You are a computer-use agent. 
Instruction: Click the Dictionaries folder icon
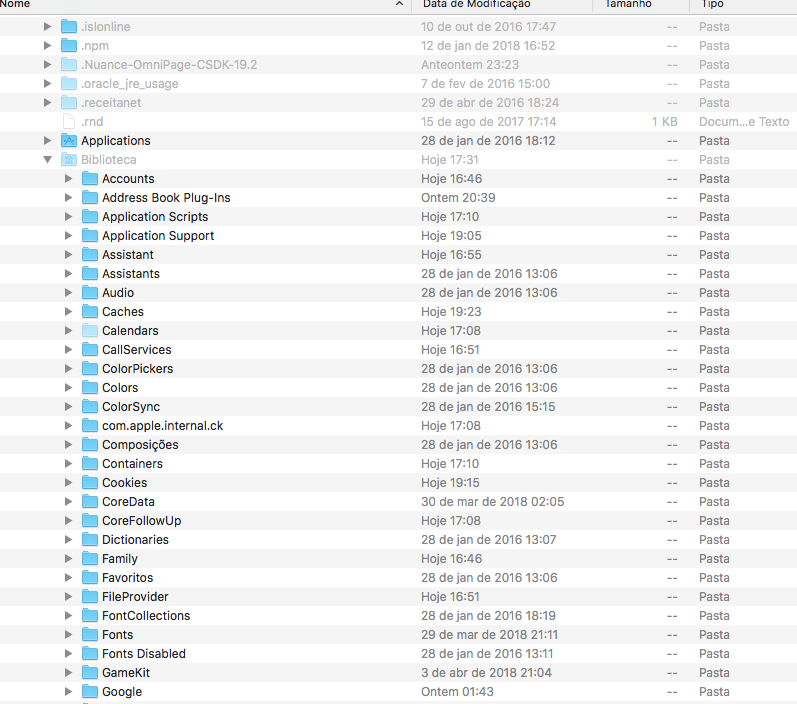(x=90, y=539)
